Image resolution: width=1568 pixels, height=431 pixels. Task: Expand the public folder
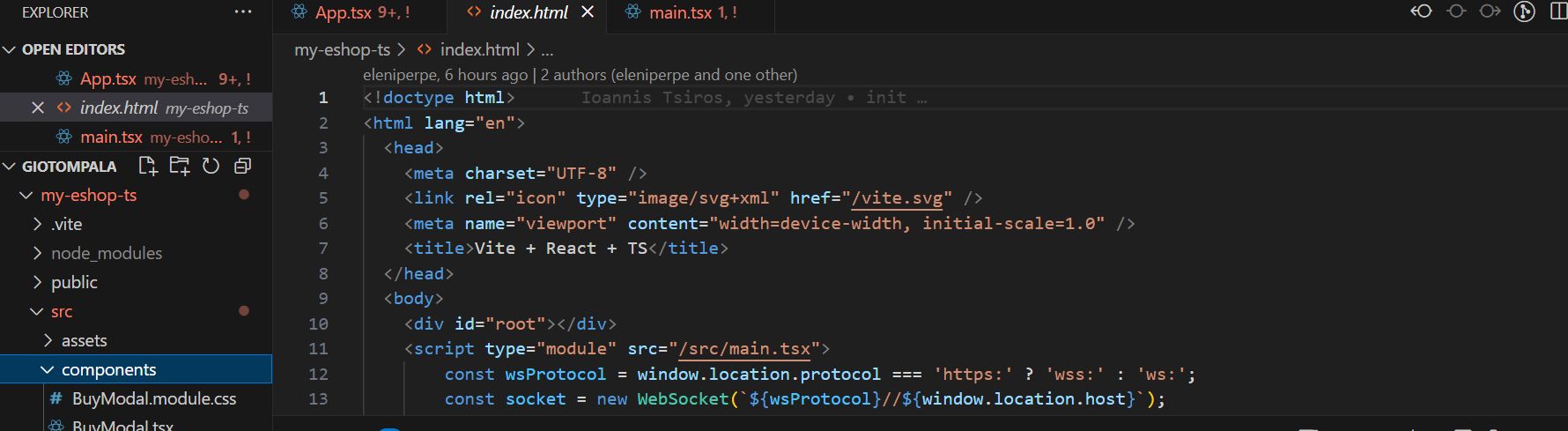coord(37,282)
